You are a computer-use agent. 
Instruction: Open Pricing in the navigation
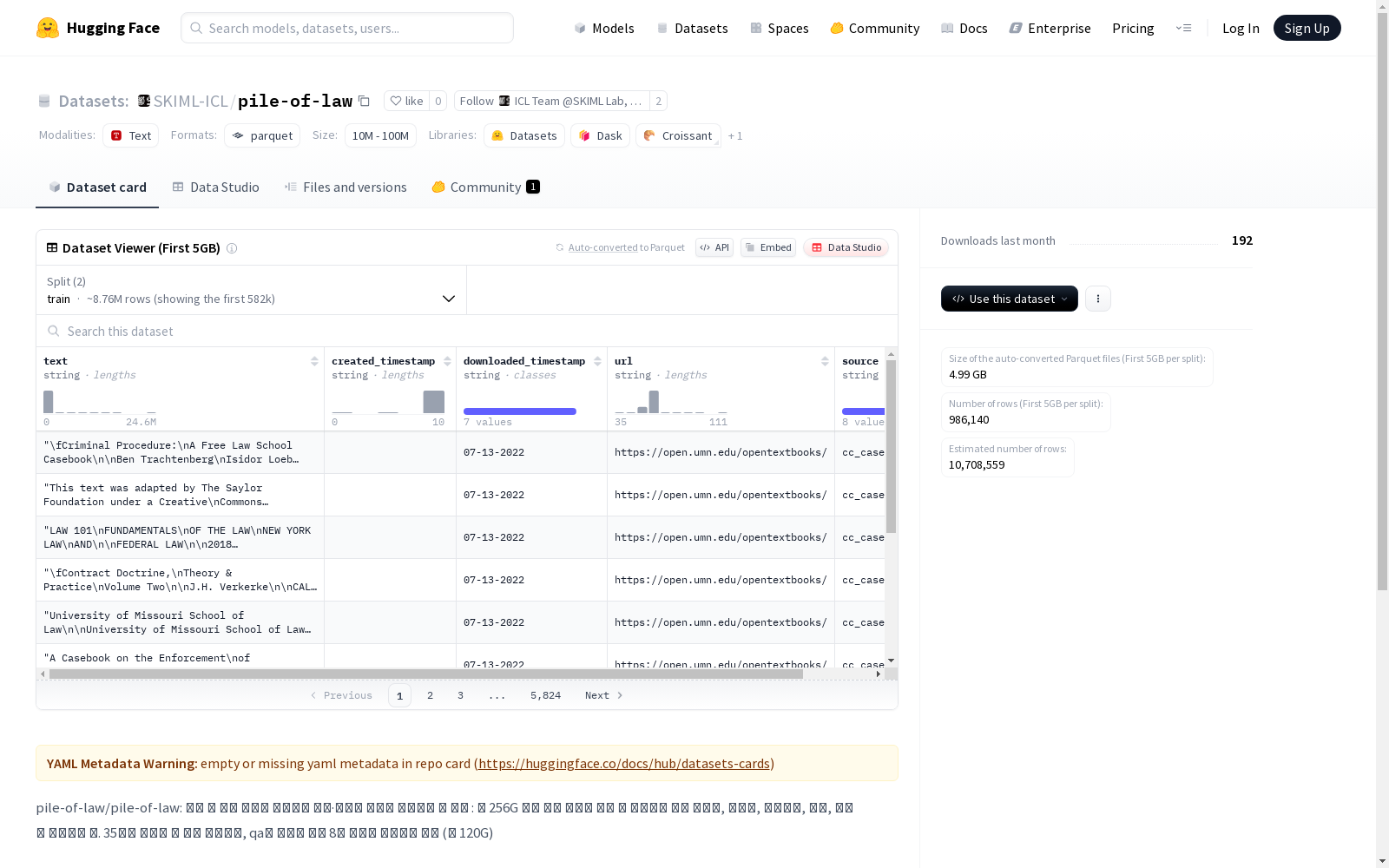click(x=1133, y=28)
